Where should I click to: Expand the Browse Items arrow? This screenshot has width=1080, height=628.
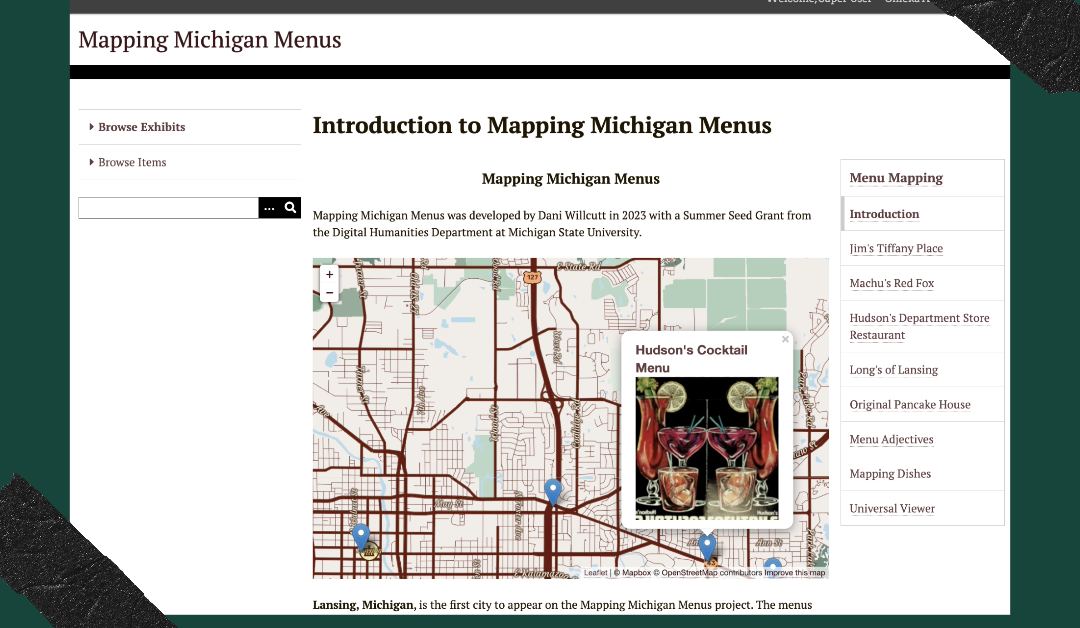[x=92, y=162]
